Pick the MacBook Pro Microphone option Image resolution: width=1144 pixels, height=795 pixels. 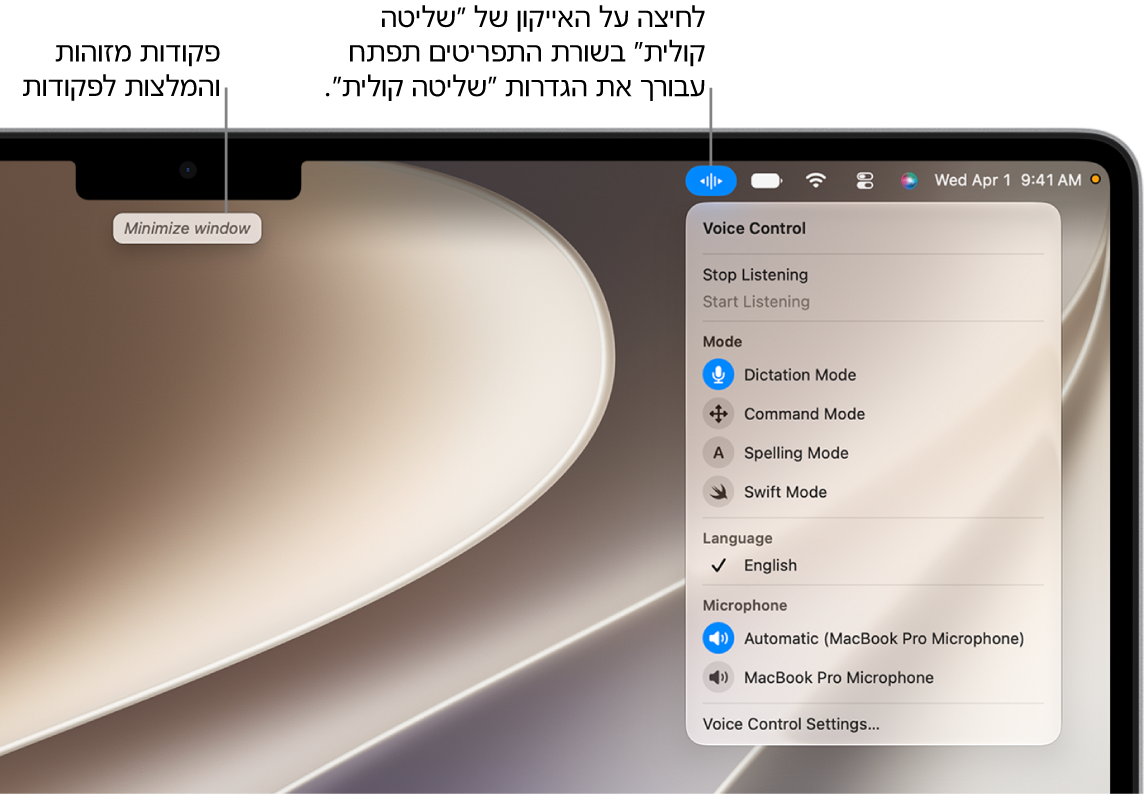pyautogui.click(x=838, y=678)
